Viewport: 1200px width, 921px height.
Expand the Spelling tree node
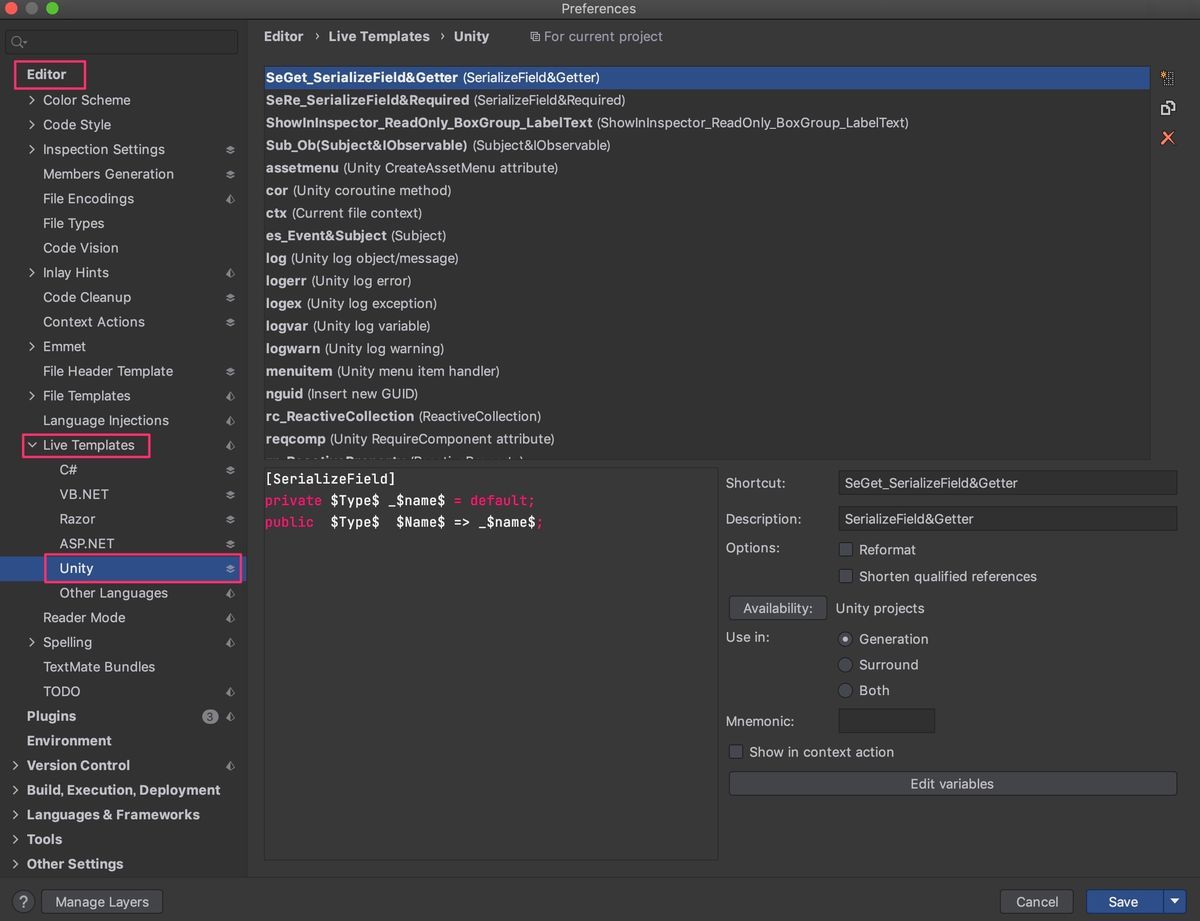[x=32, y=642]
